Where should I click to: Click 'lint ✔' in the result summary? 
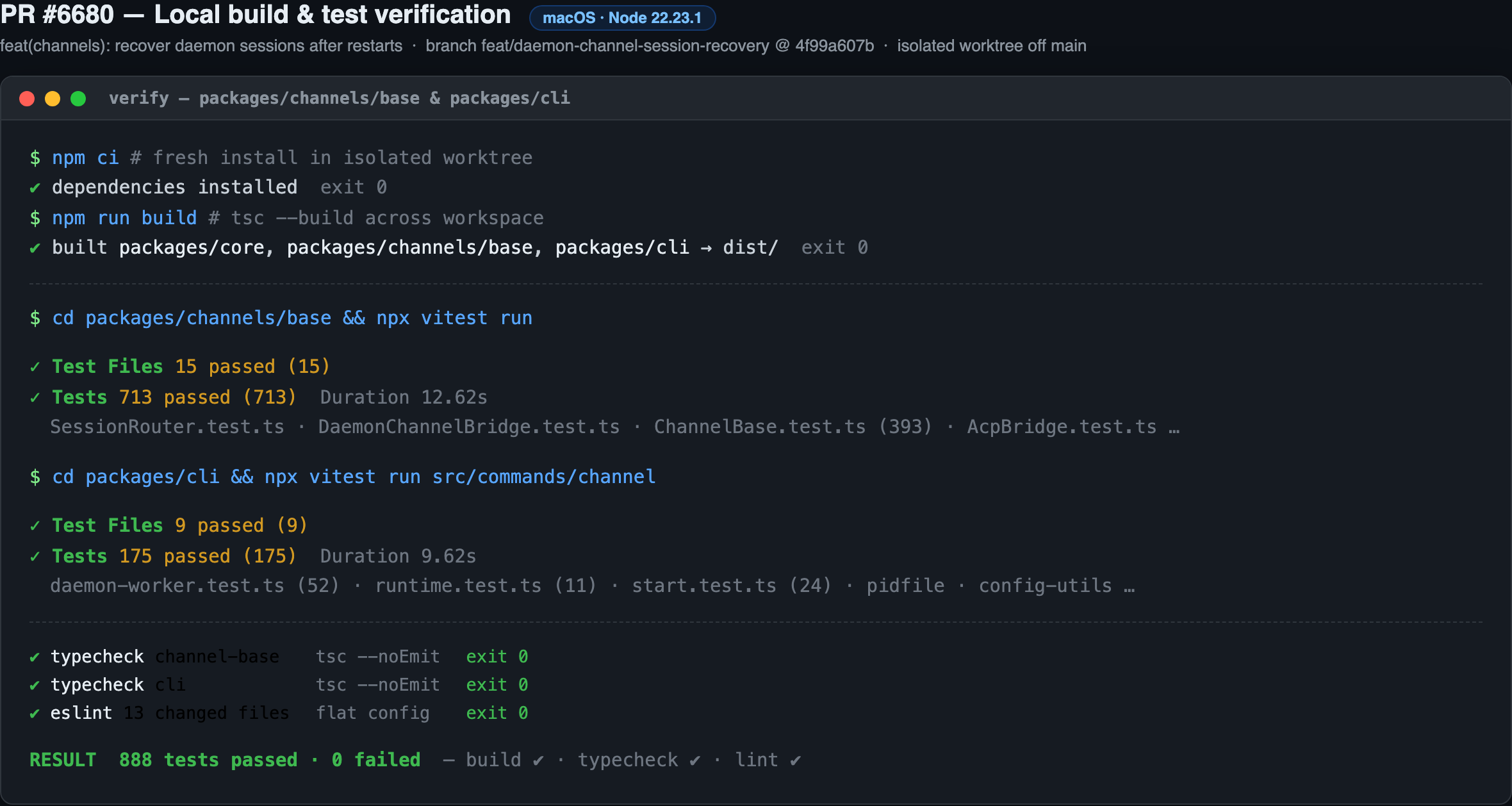768,760
